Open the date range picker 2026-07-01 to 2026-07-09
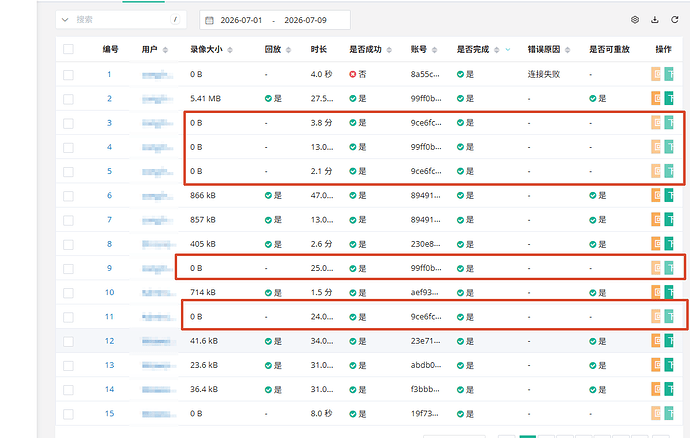Viewport: 690px width, 438px height. click(x=275, y=20)
